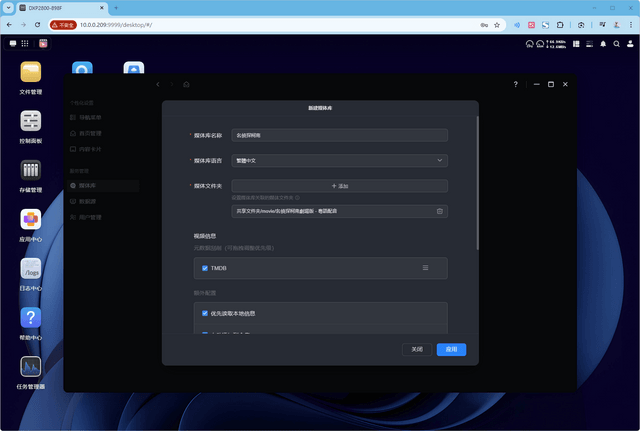The height and width of the screenshot is (431, 640).
Task: Uncheck 优先读取本地信息 checkbox
Action: coord(205,313)
